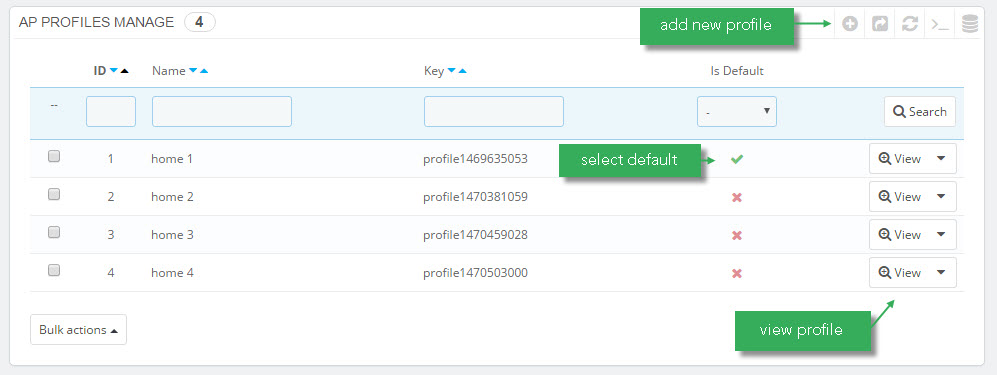Tick the checkbox for home 1 row
The width and height of the screenshot is (997, 375).
[54, 156]
